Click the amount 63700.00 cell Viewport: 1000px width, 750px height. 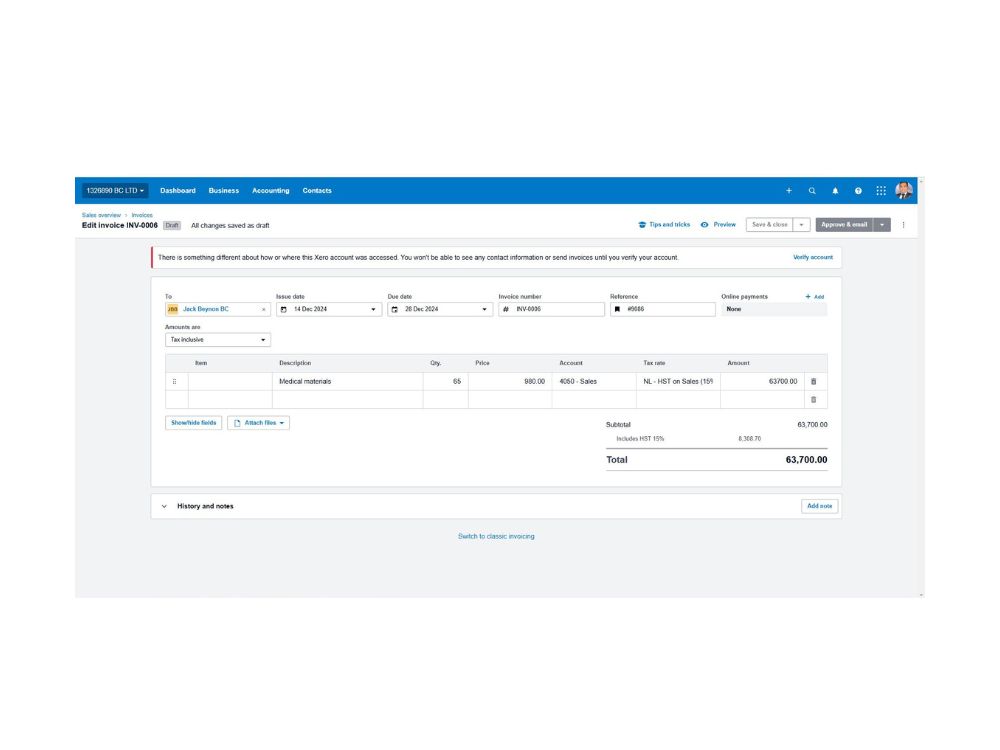coord(762,381)
